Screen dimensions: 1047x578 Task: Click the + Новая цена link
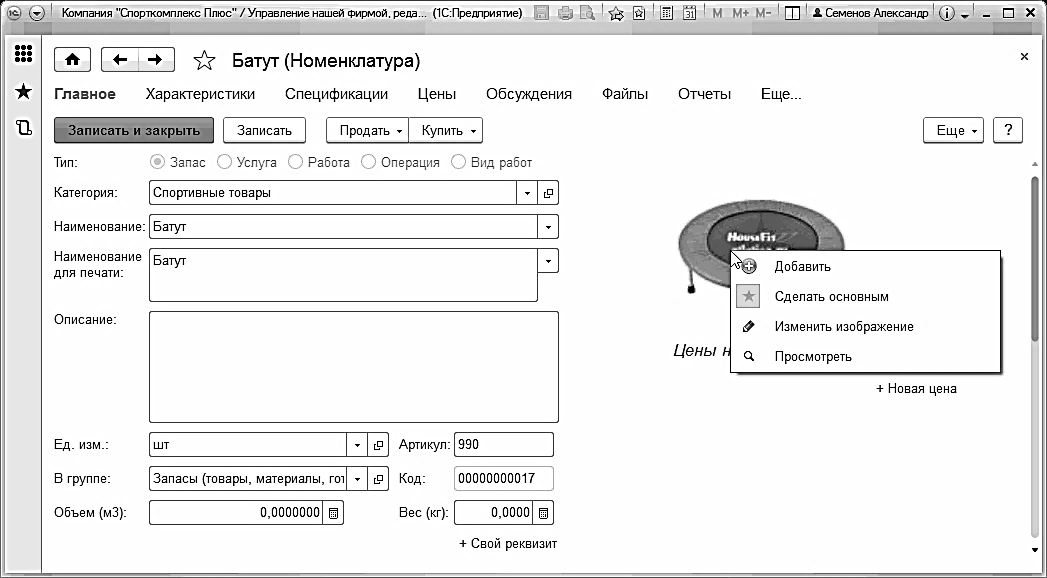(916, 389)
